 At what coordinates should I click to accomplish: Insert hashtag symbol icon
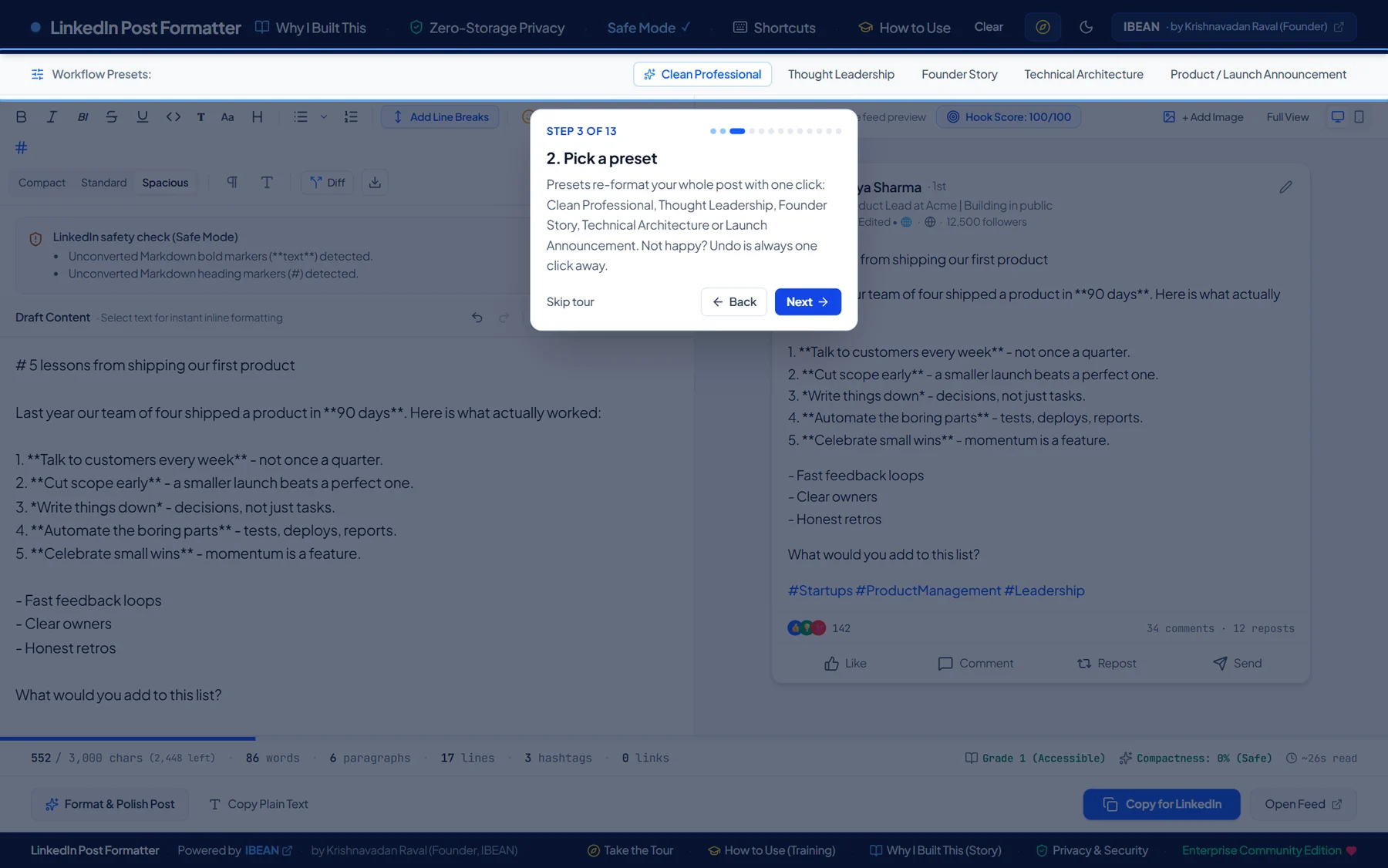pos(22,147)
